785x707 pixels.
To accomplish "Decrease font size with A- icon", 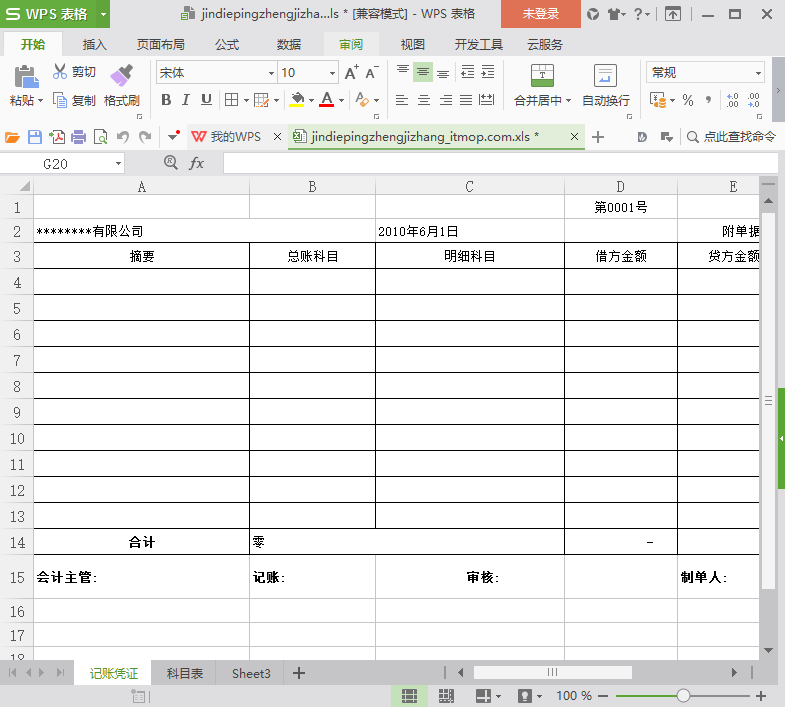I will click(x=372, y=73).
